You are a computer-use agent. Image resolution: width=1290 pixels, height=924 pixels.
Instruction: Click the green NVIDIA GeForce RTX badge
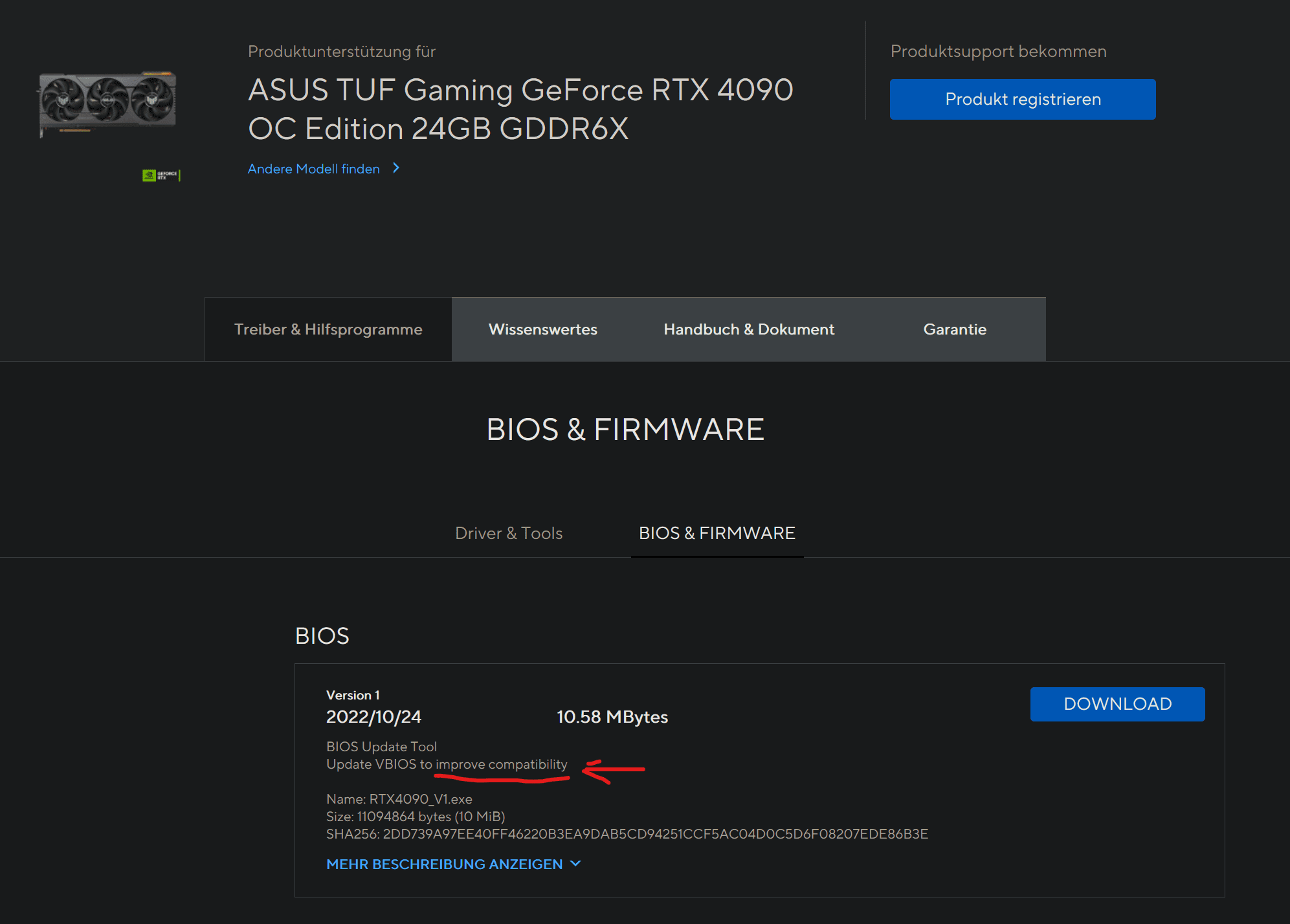pyautogui.click(x=161, y=175)
